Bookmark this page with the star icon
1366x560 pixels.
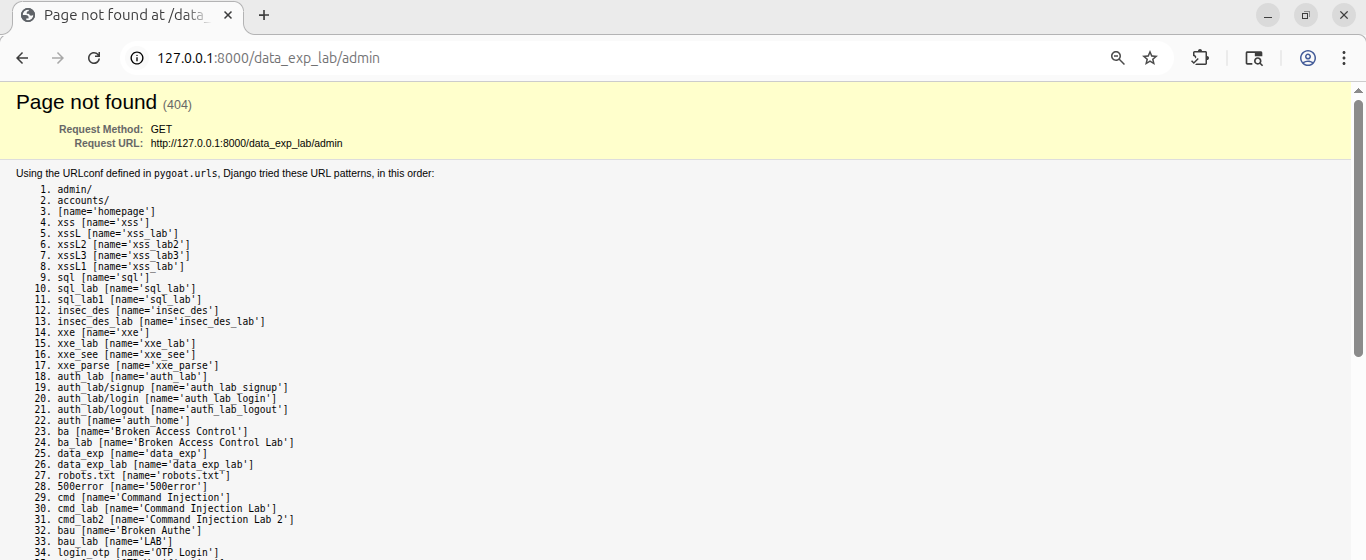click(x=1150, y=58)
